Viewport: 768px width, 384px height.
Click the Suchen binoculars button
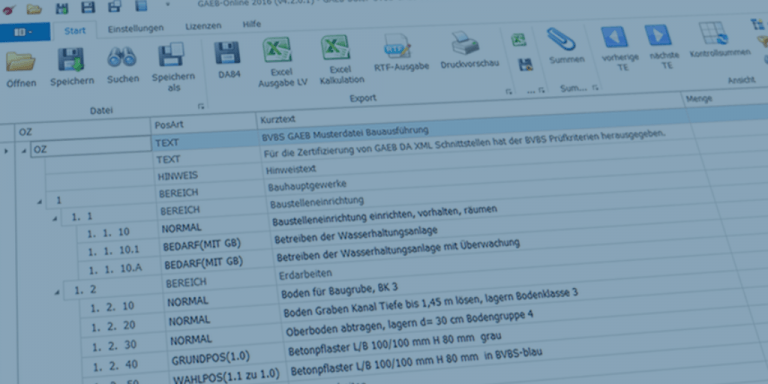pos(122,64)
